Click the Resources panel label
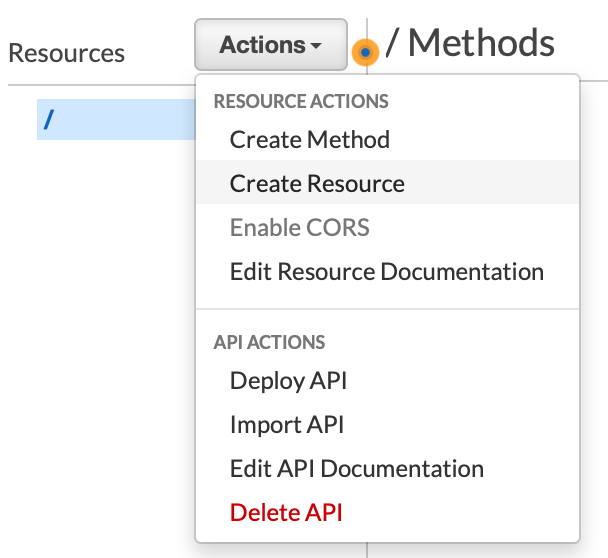This screenshot has width=608, height=558. click(66, 52)
